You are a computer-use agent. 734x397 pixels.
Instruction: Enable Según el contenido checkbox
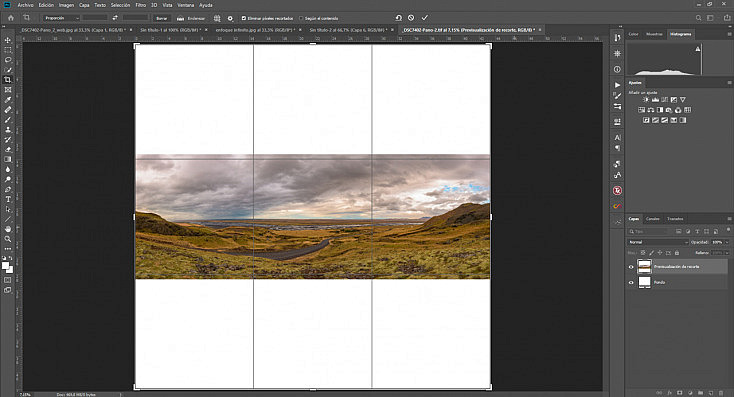(x=301, y=18)
